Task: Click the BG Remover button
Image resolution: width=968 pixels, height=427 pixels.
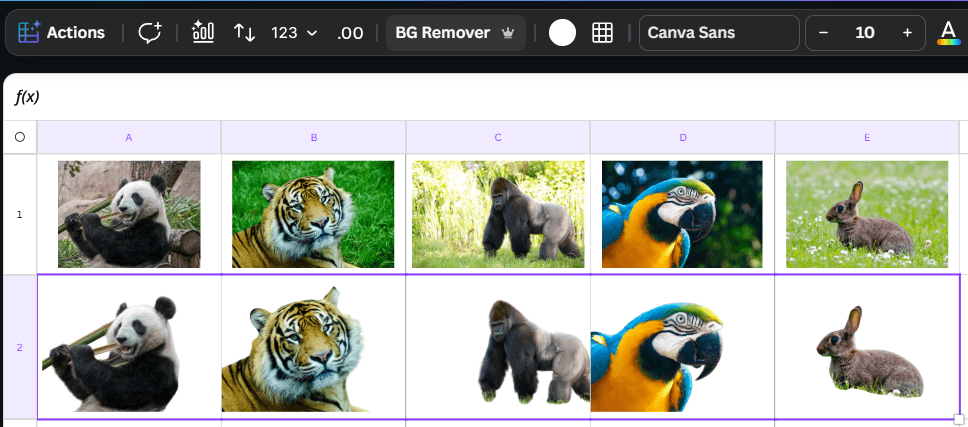Action: pos(455,33)
